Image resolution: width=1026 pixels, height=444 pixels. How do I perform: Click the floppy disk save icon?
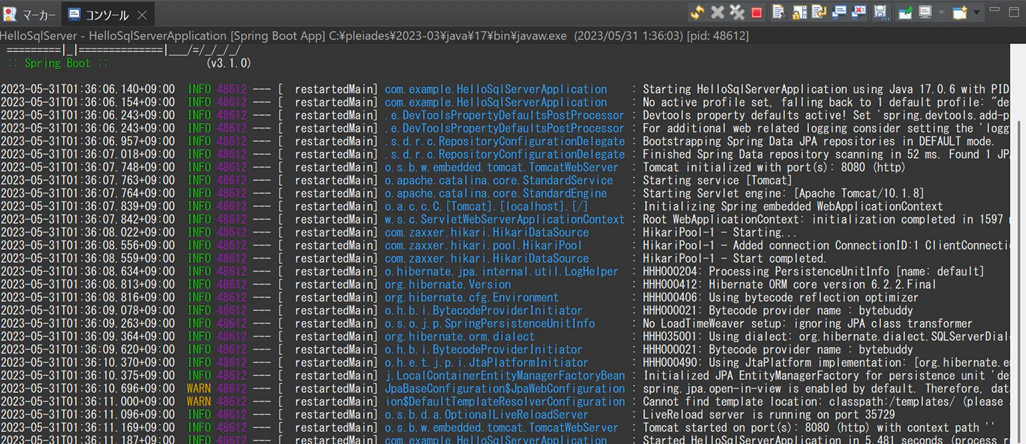881,12
